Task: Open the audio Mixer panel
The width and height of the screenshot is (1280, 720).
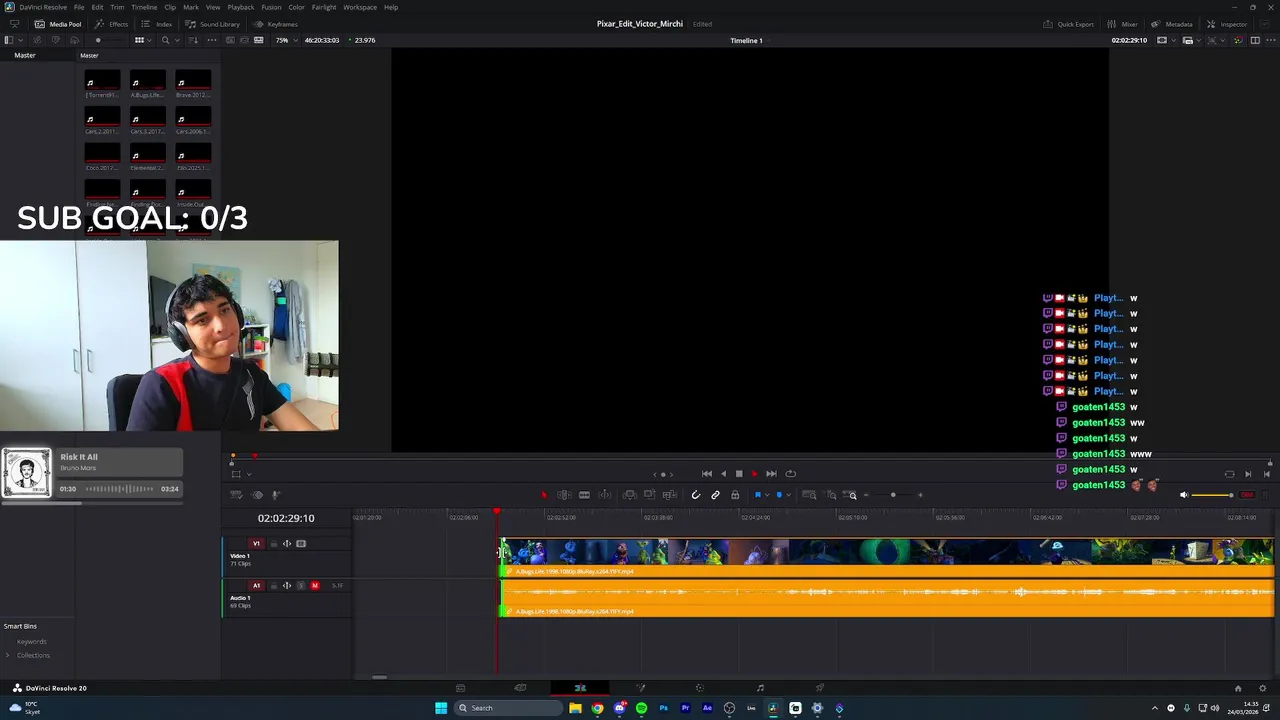Action: 1122,24
